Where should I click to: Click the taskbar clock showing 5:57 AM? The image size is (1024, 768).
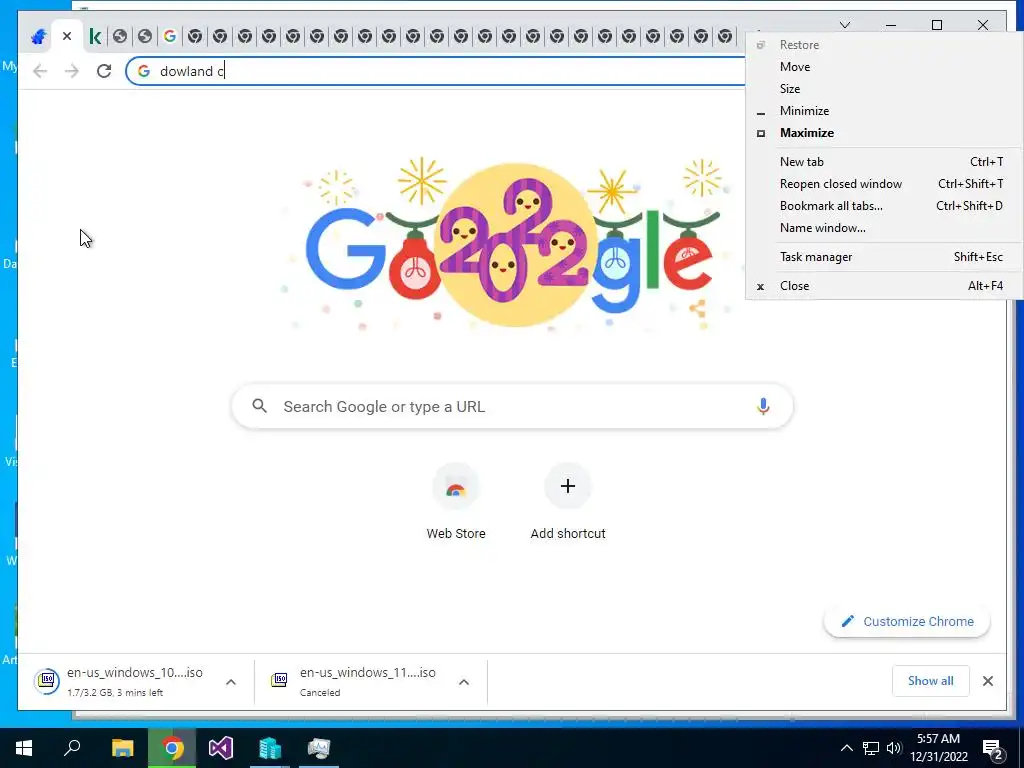click(x=938, y=748)
